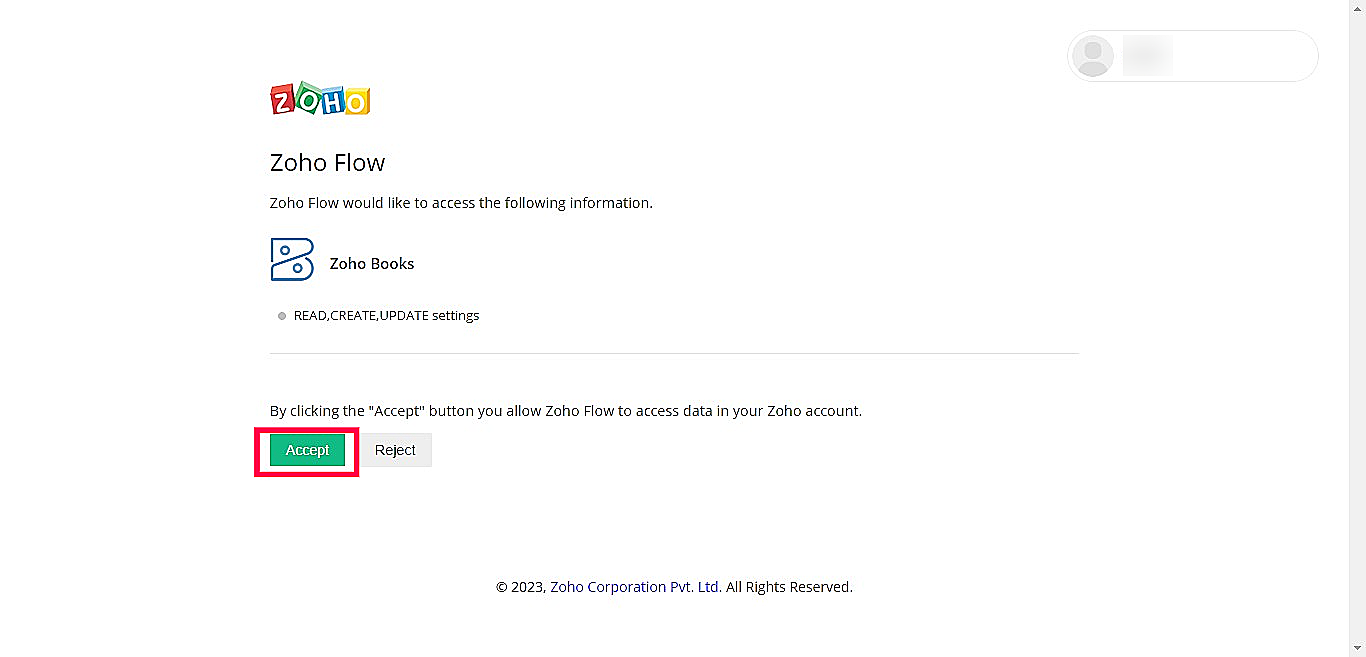Click the Zoho Books app icon

tap(292, 260)
